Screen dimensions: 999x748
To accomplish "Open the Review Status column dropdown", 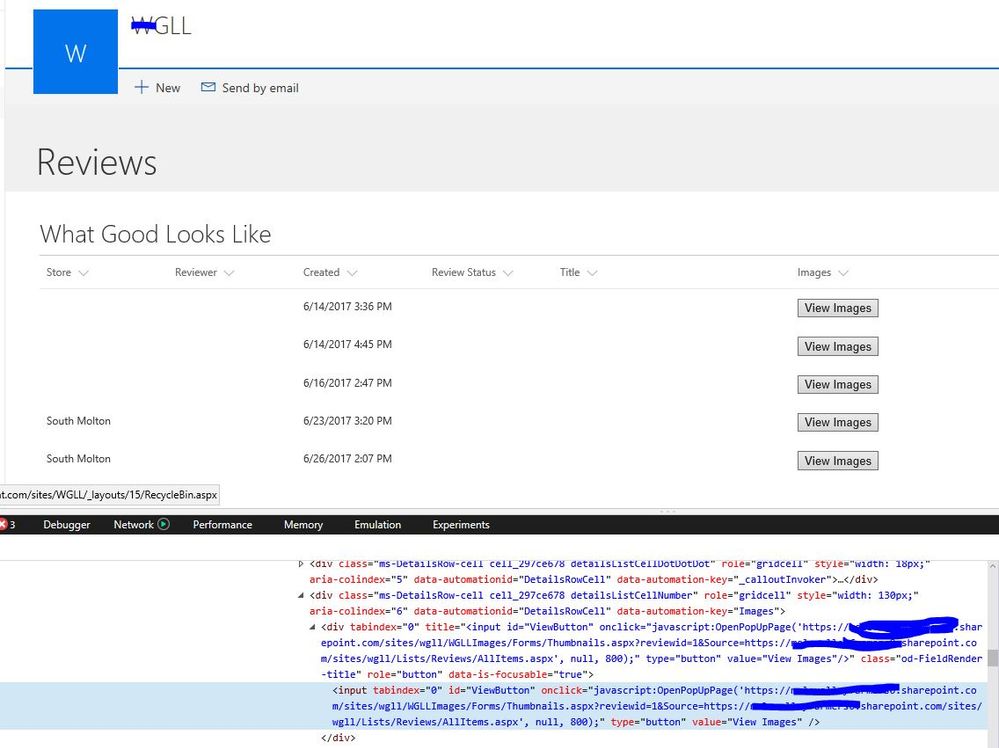I will 508,273.
